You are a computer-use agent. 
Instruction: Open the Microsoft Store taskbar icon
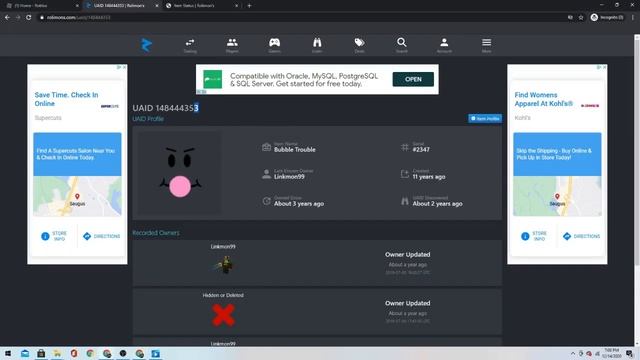pyautogui.click(x=41, y=353)
